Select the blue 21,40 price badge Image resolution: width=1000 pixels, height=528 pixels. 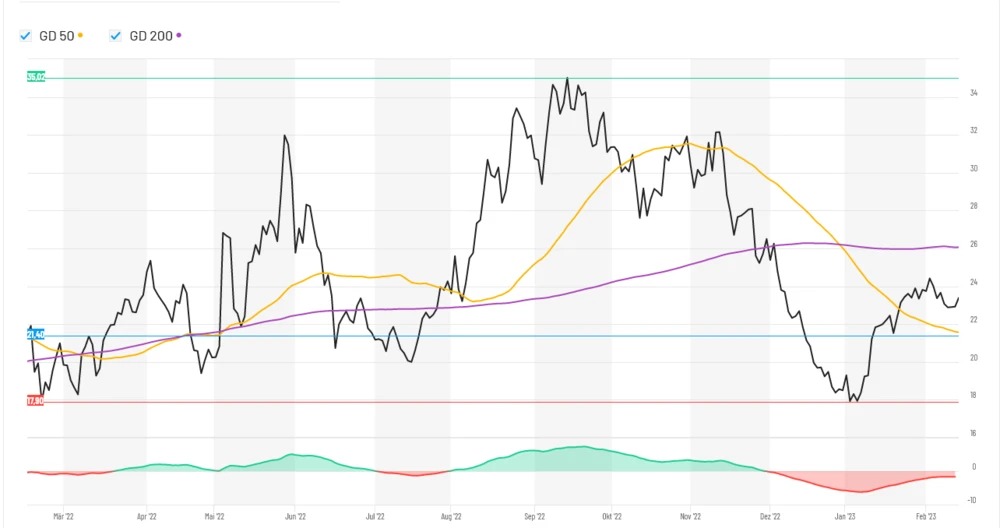[x=36, y=334]
